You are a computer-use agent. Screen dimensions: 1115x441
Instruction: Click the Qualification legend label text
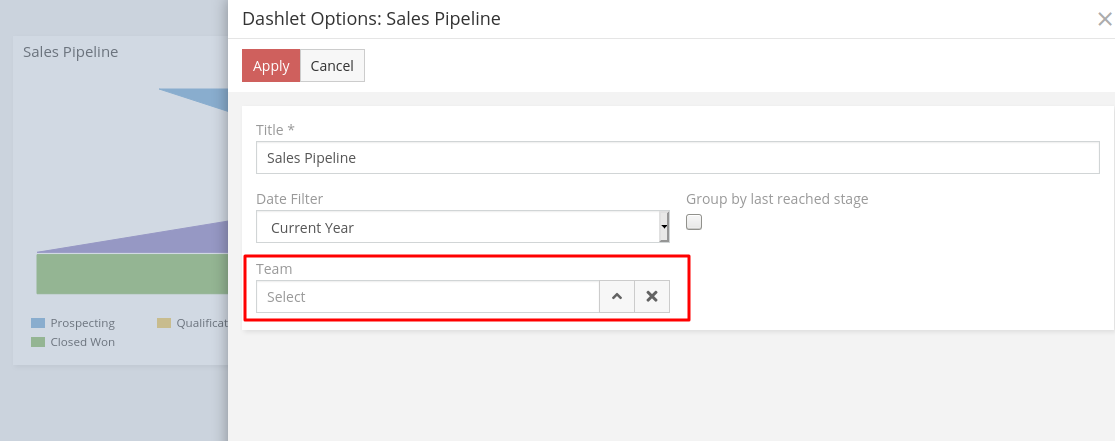coord(202,323)
